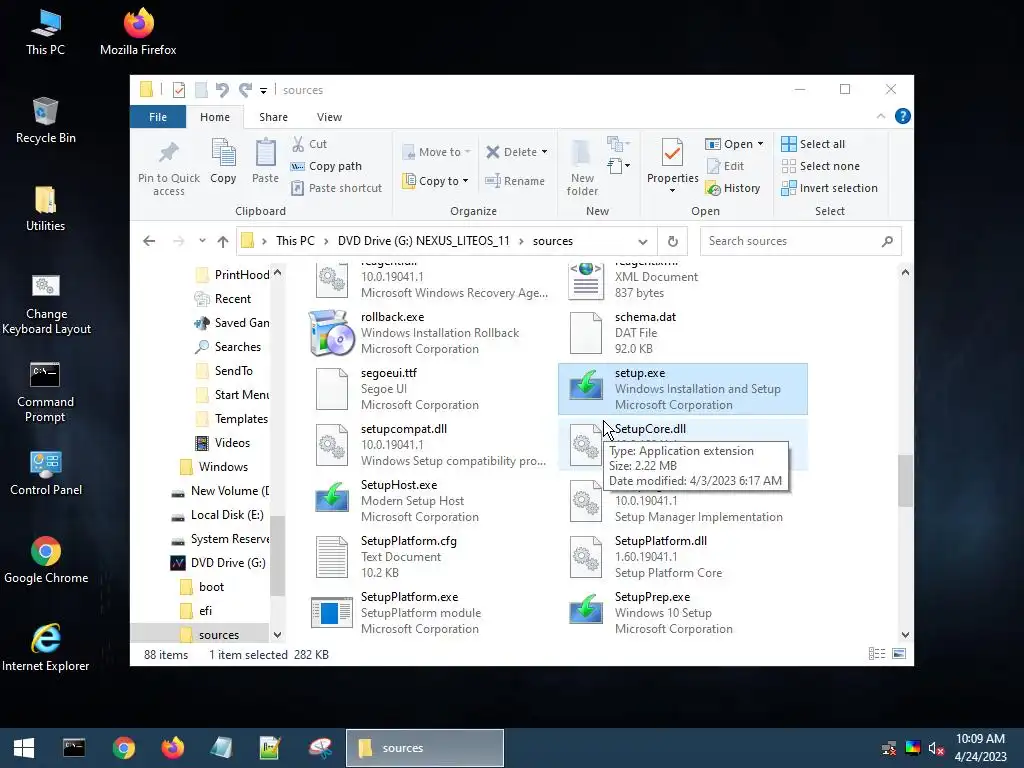This screenshot has width=1024, height=768.
Task: Click the Up one level arrow
Action: tap(223, 241)
